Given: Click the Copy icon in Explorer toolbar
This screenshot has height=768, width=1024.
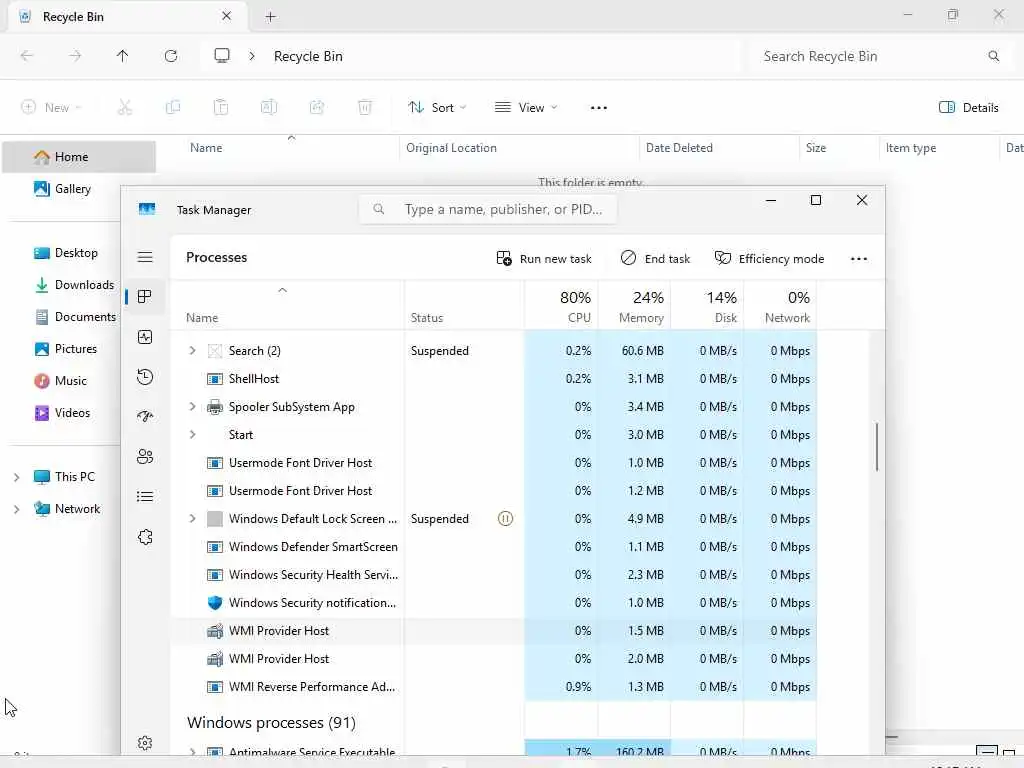Looking at the screenshot, I should [173, 107].
